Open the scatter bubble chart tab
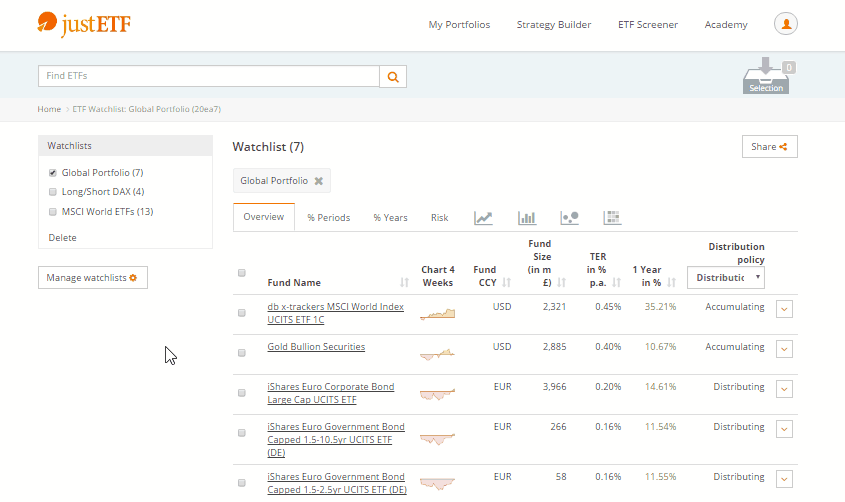 [x=569, y=217]
